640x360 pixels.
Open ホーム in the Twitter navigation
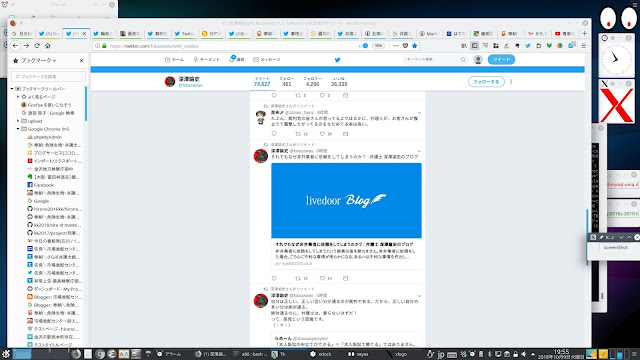click(x=174, y=60)
